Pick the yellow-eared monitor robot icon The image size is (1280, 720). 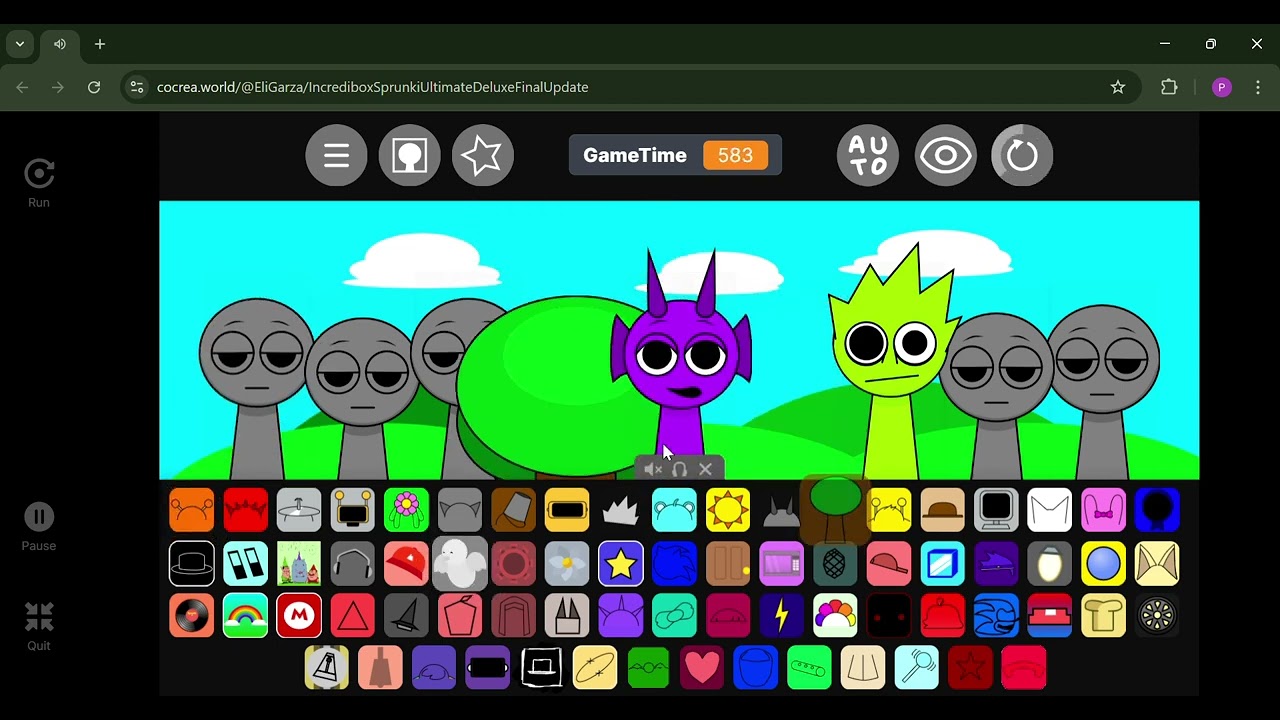352,510
